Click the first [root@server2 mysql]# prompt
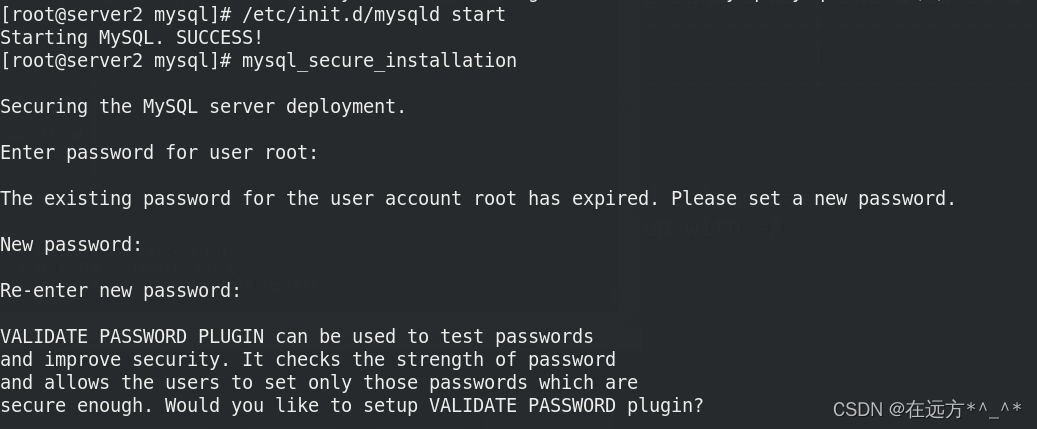The width and height of the screenshot is (1037, 429). point(115,15)
